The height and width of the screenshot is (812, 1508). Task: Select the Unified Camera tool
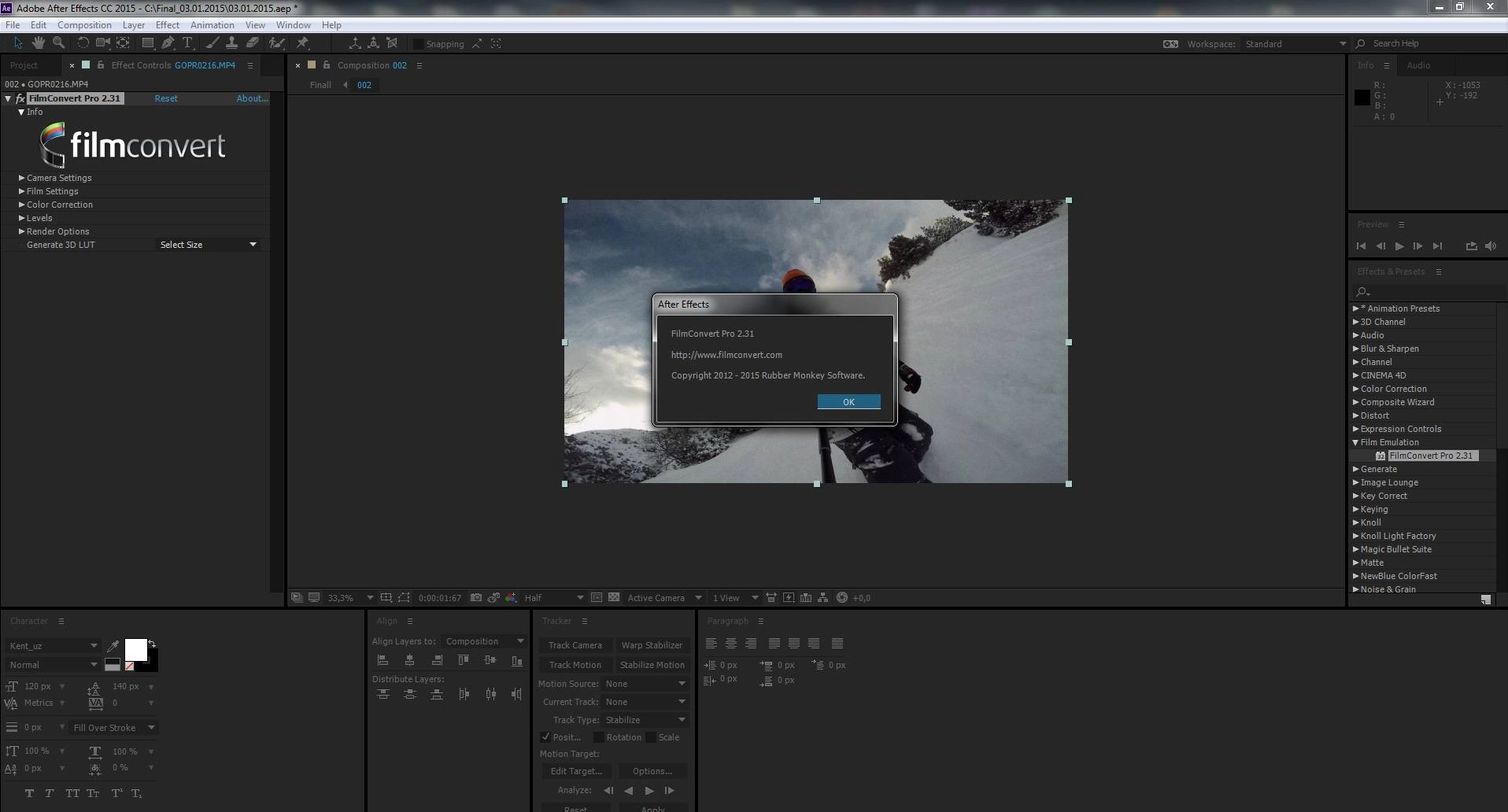coord(102,43)
